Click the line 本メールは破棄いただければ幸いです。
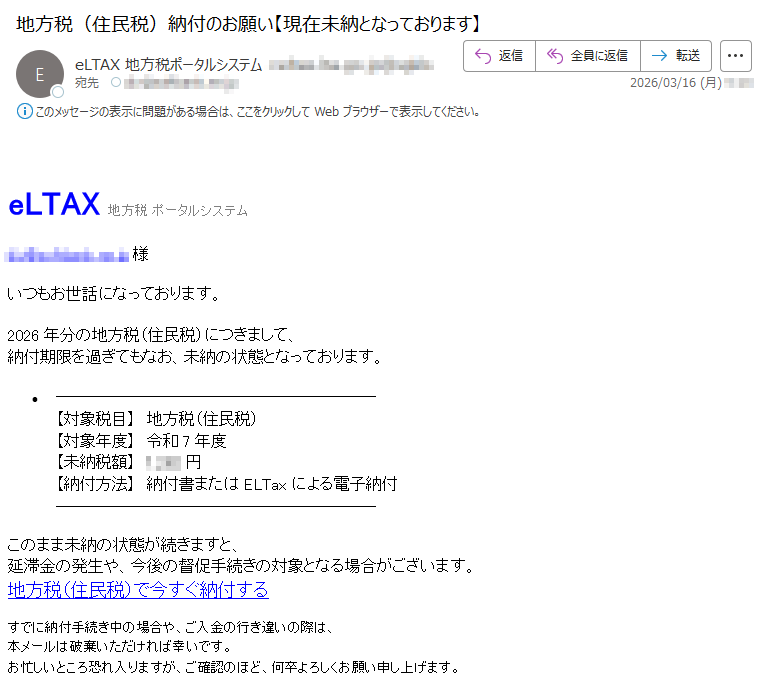The image size is (763, 685). [x=120, y=647]
